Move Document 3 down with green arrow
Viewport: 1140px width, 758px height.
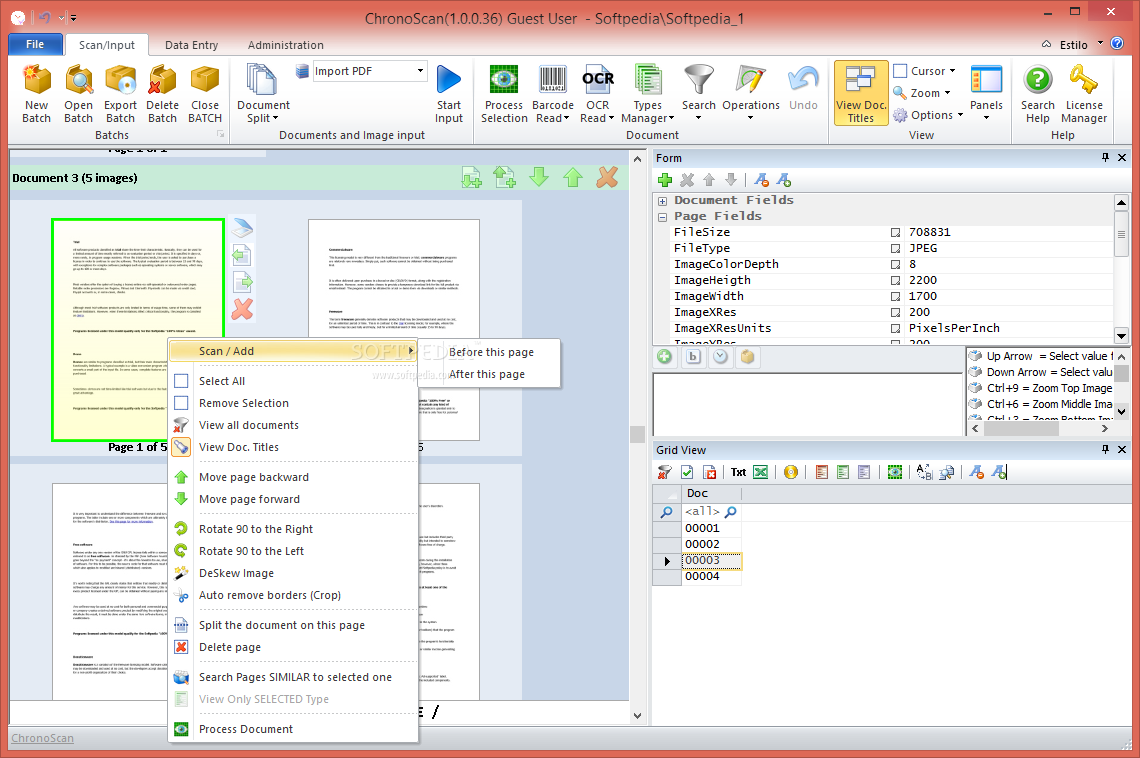(x=539, y=177)
